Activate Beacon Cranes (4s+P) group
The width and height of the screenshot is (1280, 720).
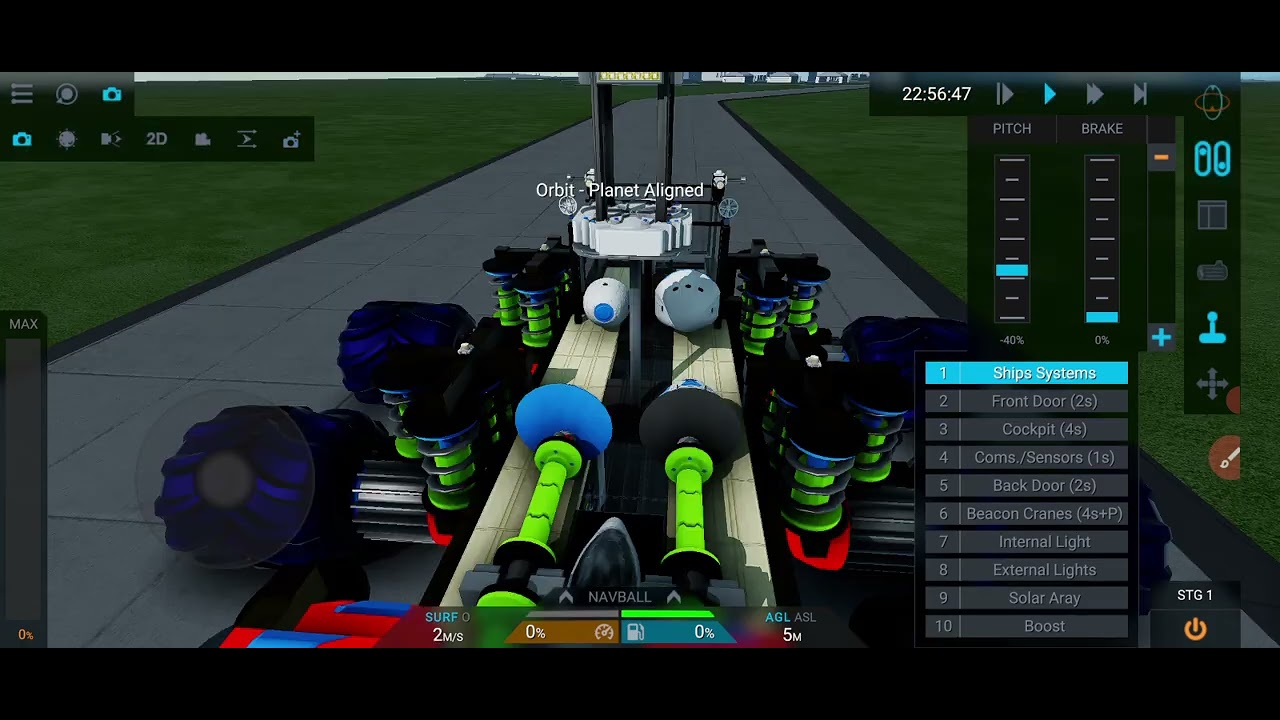[1027, 514]
